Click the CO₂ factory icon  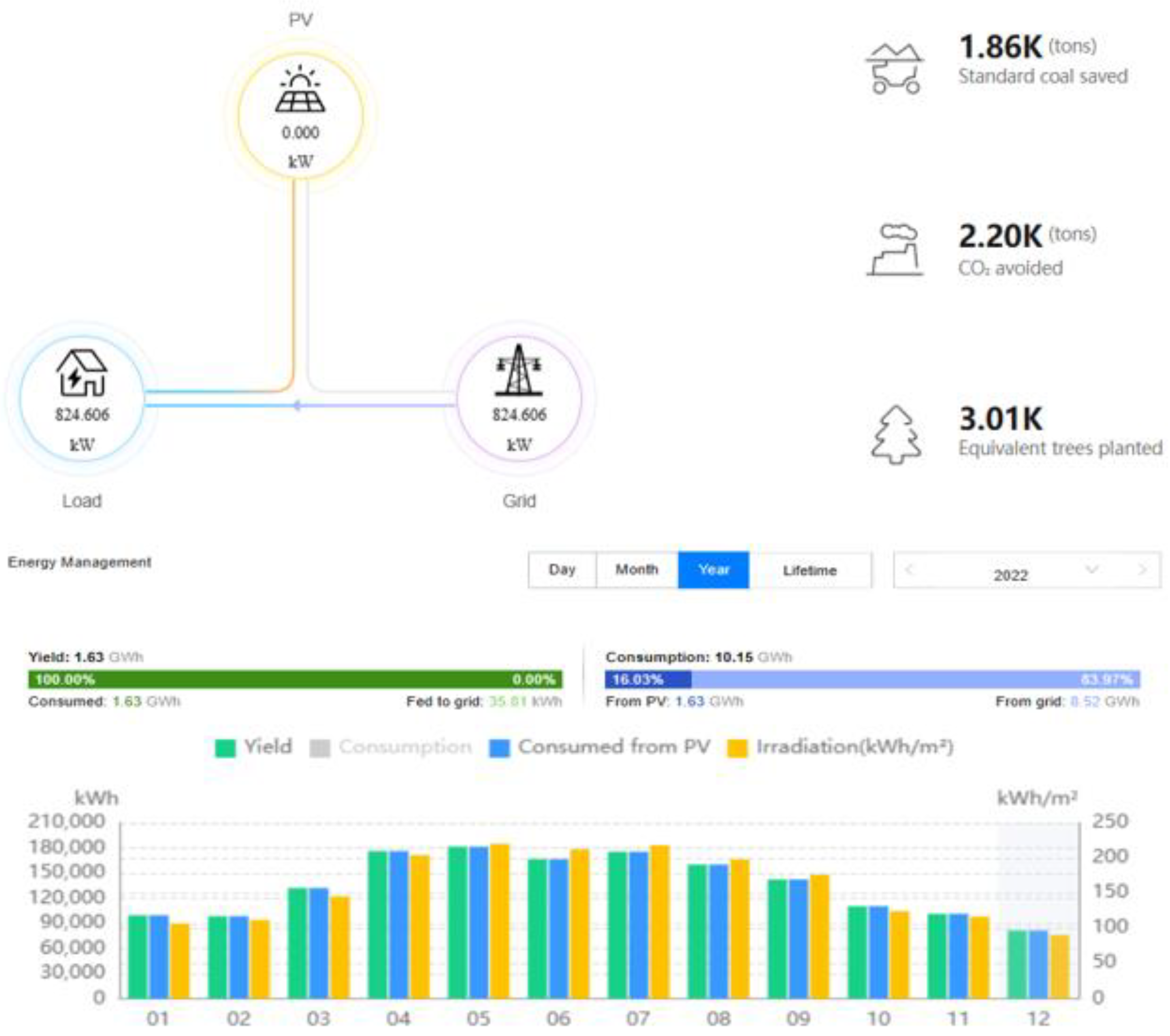[895, 250]
